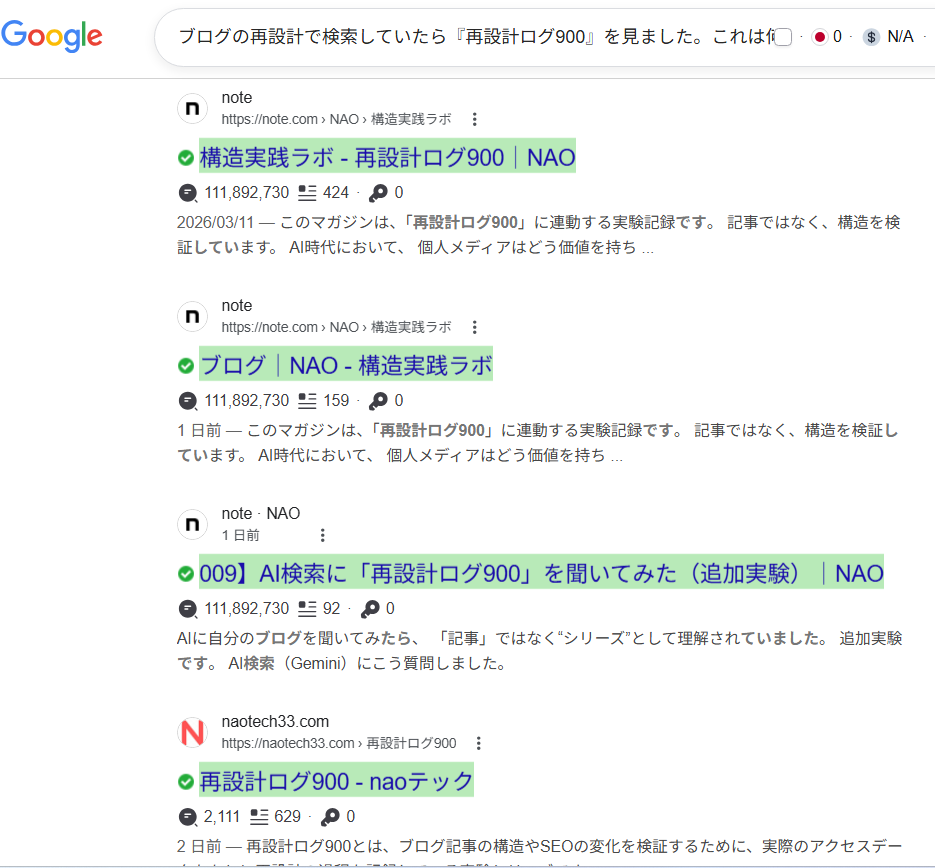The image size is (935, 868).
Task: Click the Japan flag icon in search bar
Action: [x=820, y=37]
